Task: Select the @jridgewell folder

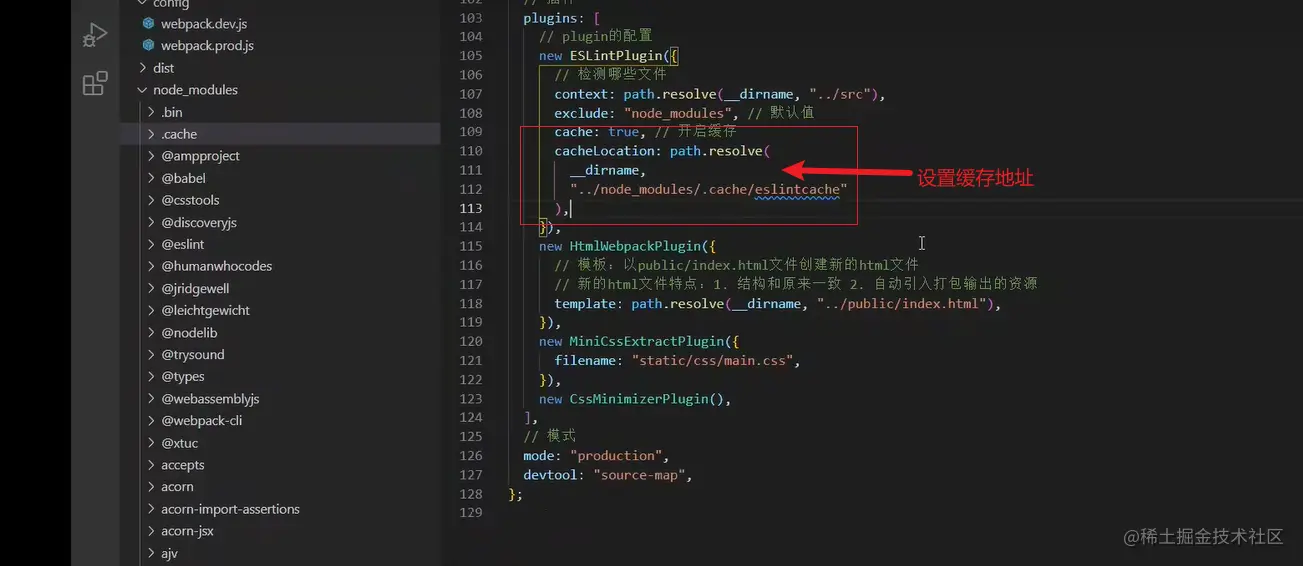Action: [x=195, y=288]
